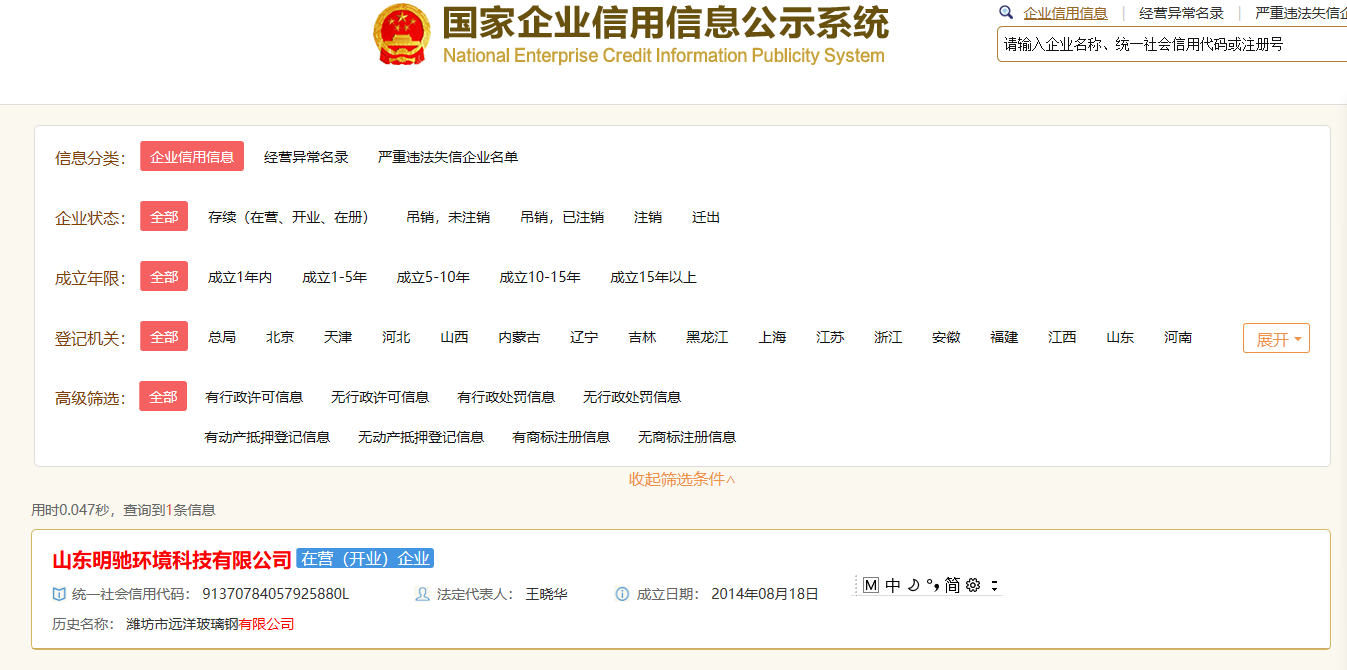1347x670 pixels.
Task: Select 吊销，未注销 status filter
Action: pos(448,217)
